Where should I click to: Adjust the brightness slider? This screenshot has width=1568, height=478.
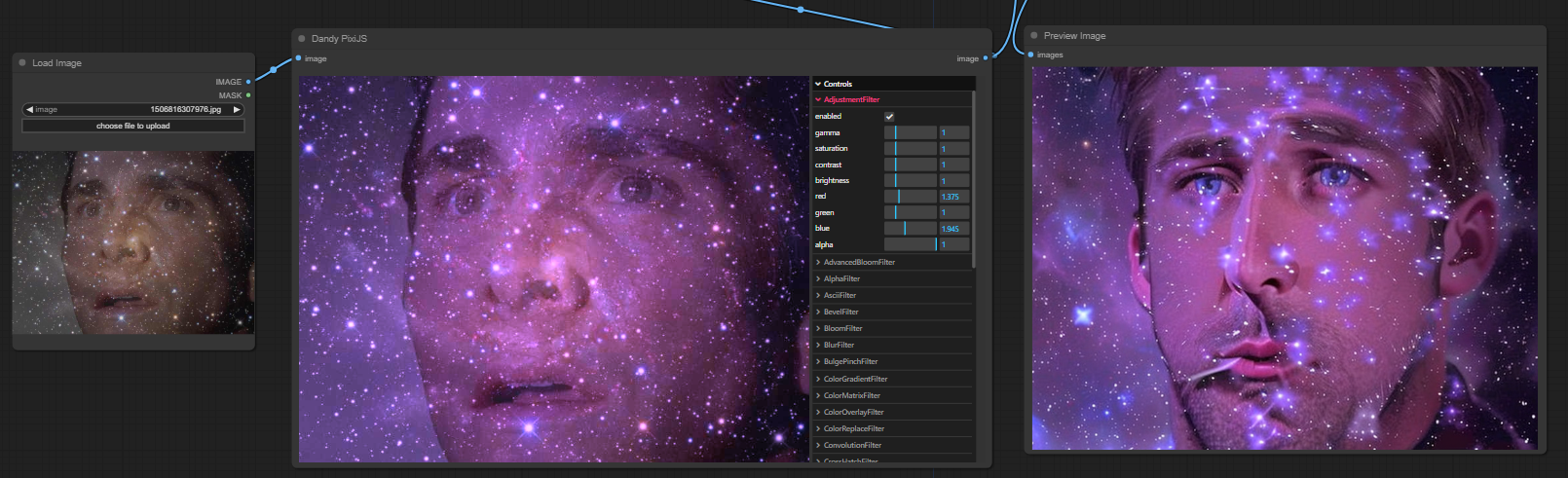pos(910,180)
